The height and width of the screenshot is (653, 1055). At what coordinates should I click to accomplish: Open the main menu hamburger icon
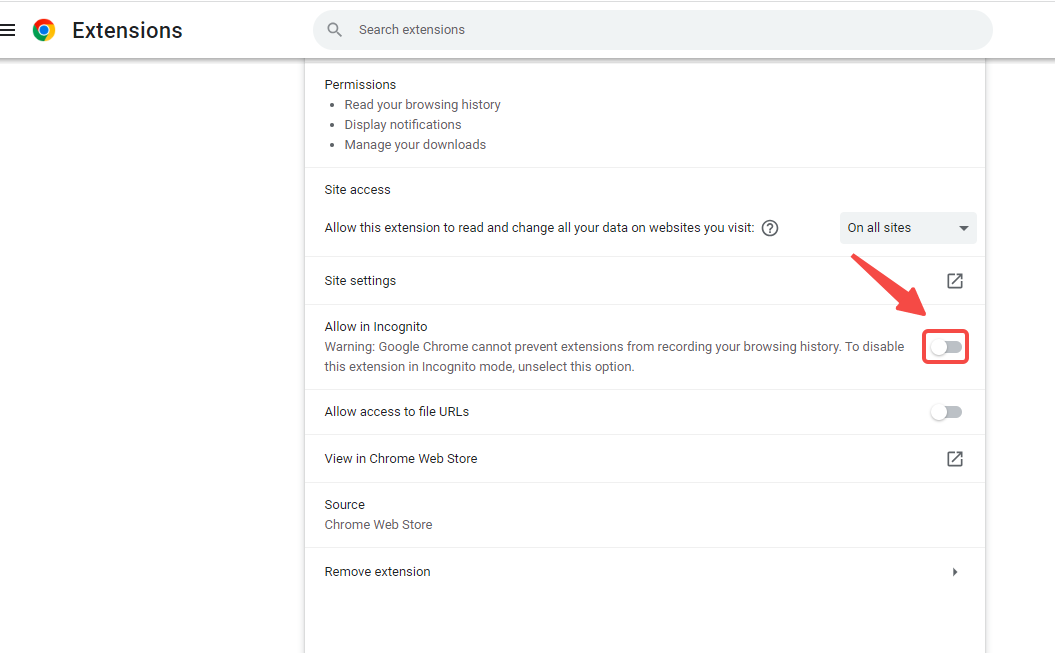[x=8, y=30]
